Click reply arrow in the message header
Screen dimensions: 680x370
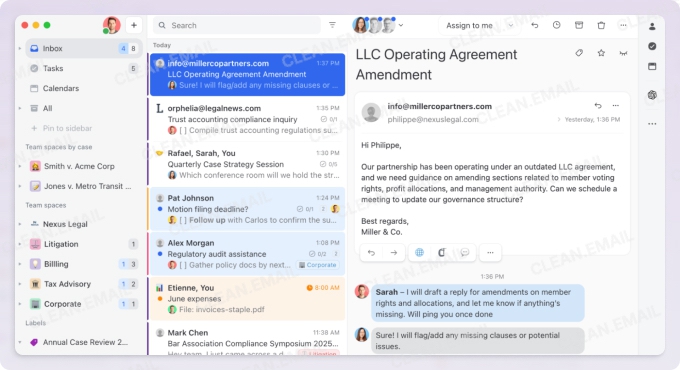tap(598, 105)
